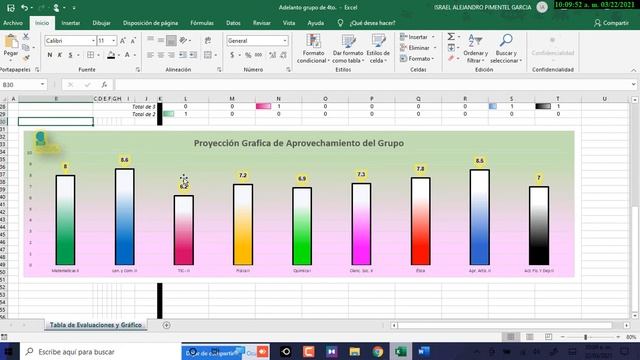The image size is (640, 360).
Task: Click the Cut scissors icon
Action: (26, 37)
